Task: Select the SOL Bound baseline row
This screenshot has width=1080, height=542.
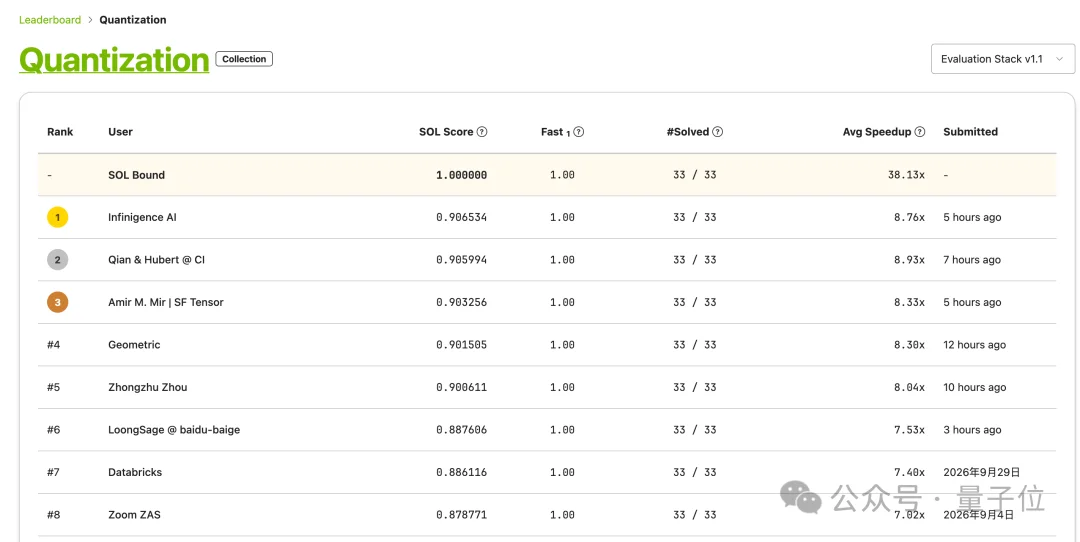Action: pos(547,175)
